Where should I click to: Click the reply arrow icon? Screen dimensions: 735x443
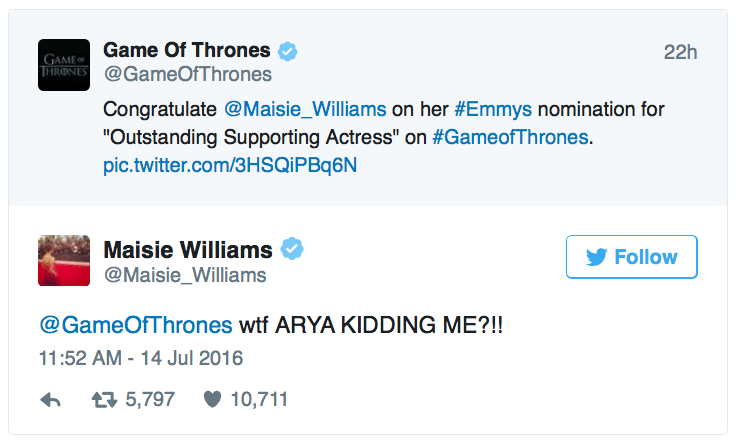click(51, 400)
